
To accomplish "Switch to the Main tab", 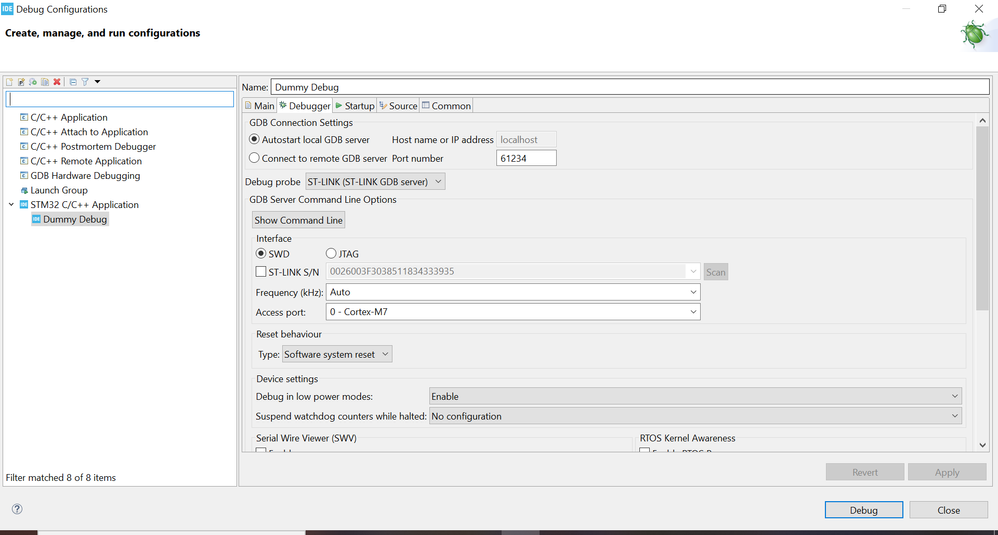I will 260,106.
